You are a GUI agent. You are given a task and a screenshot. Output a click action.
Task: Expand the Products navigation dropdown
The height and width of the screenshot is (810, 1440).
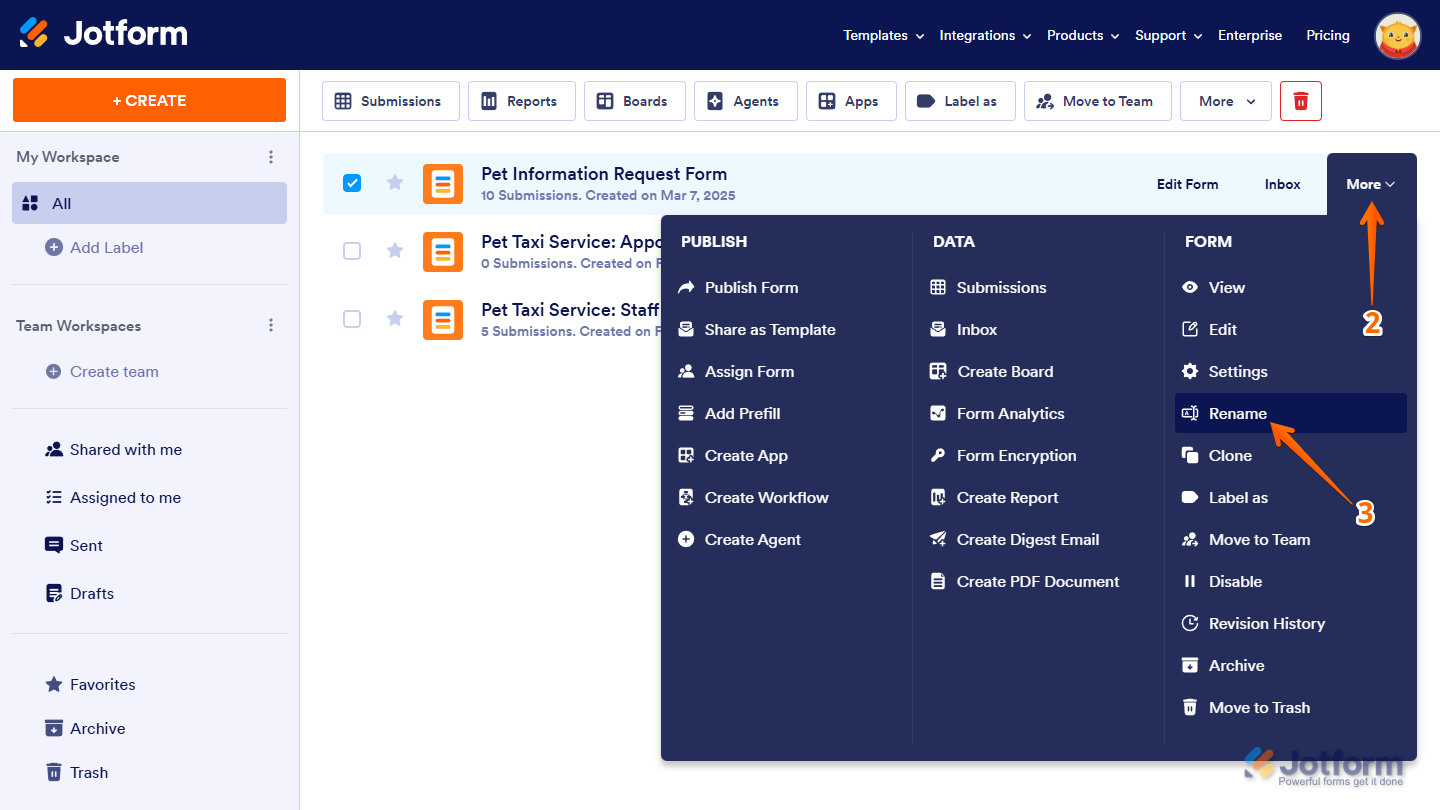point(1082,35)
